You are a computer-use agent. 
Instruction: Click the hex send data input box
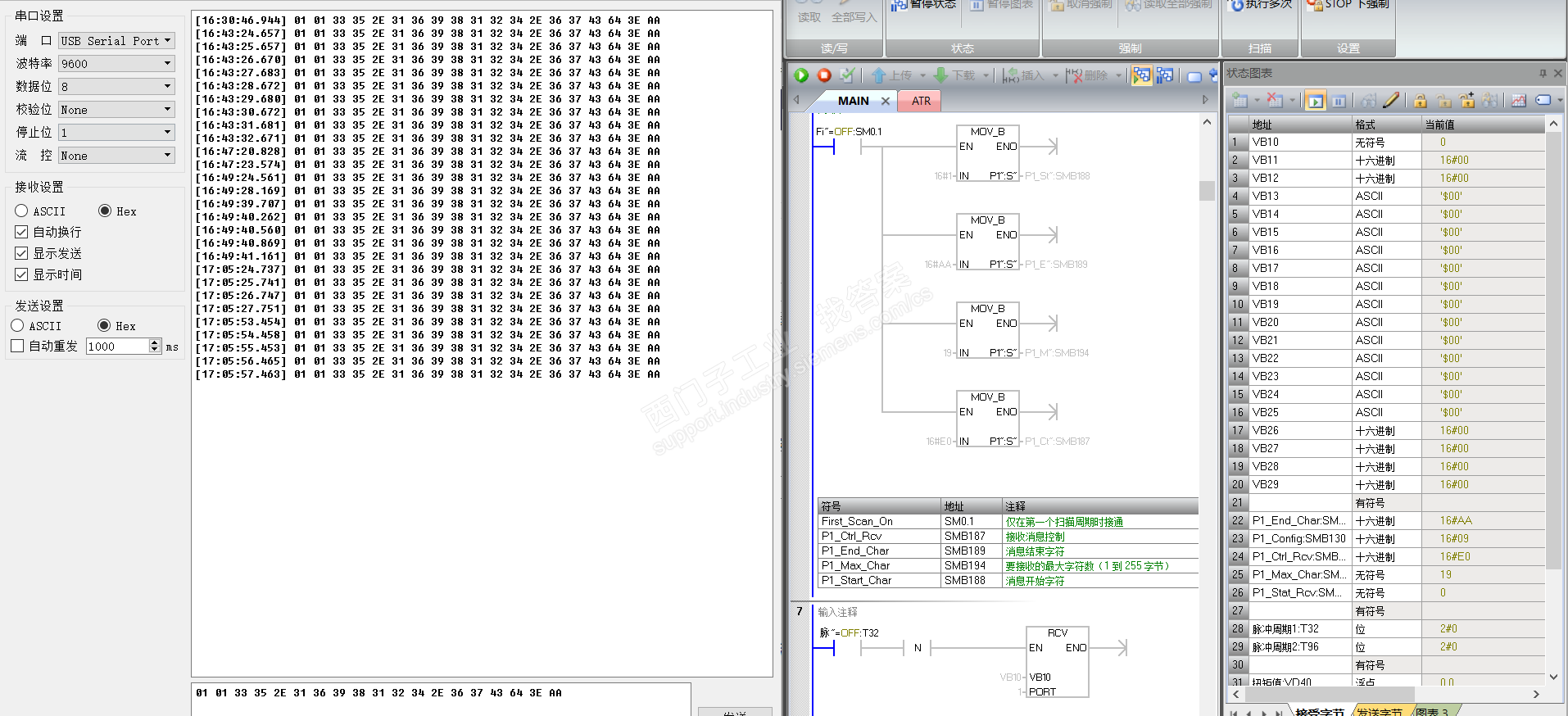click(441, 699)
